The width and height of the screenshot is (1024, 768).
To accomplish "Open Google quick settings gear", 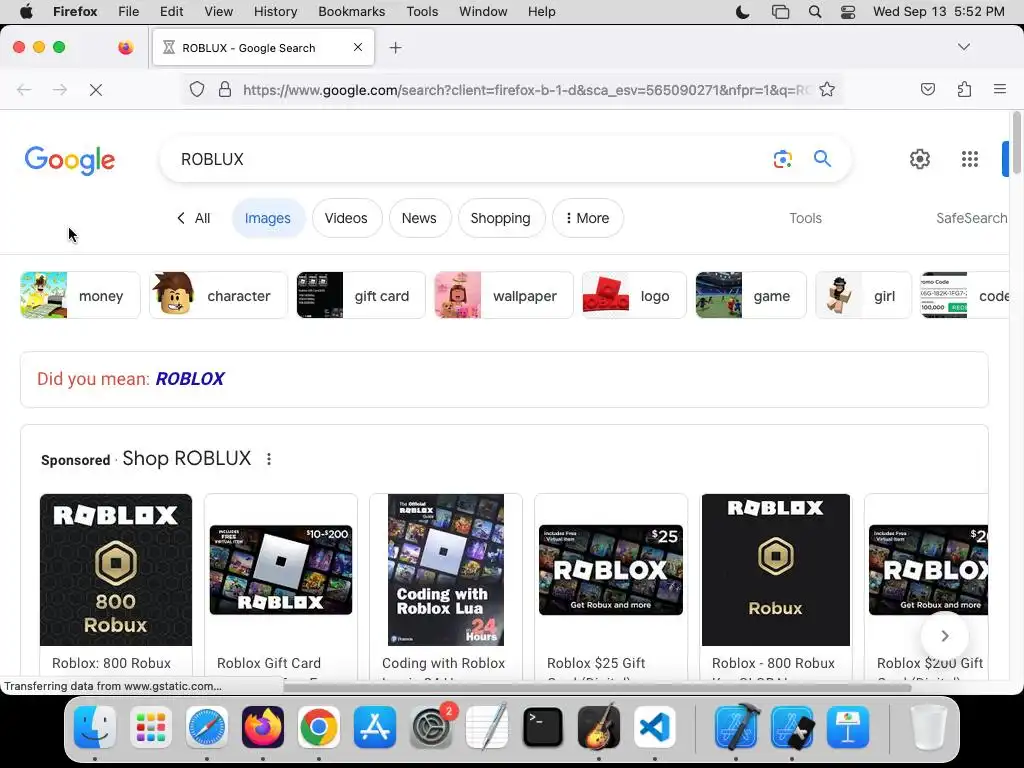I will coord(920,159).
